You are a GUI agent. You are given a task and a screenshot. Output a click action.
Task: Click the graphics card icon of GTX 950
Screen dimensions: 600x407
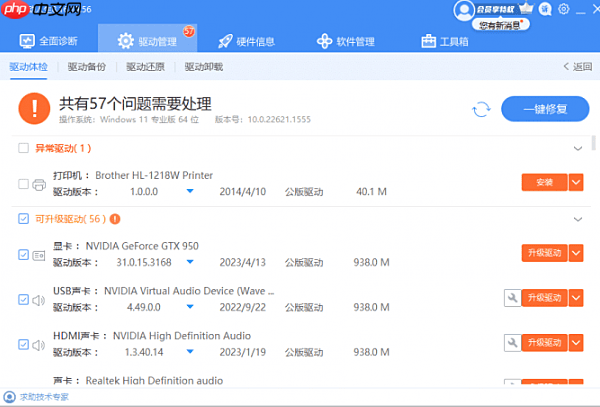pos(39,255)
